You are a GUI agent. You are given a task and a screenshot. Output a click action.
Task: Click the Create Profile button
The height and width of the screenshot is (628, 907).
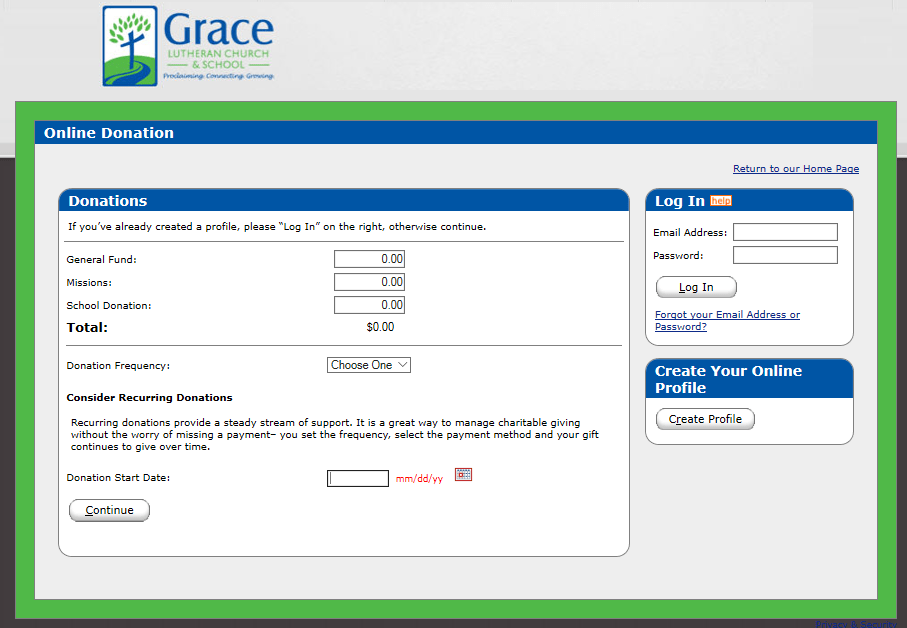[705, 419]
